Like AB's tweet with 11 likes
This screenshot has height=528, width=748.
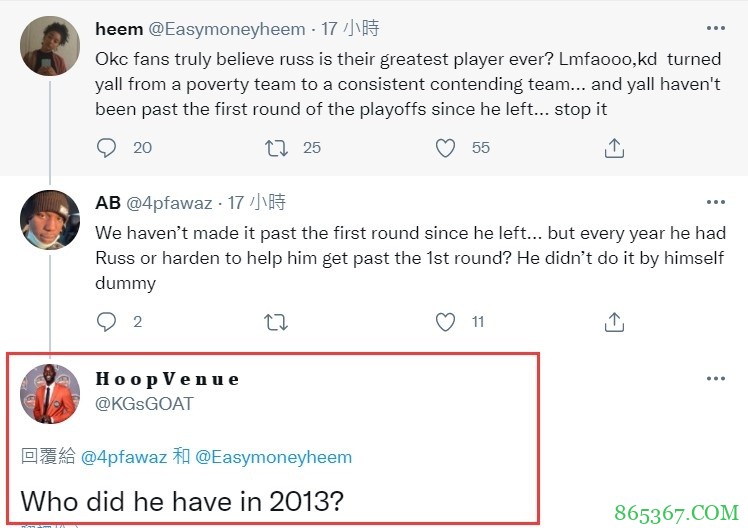pos(446,322)
